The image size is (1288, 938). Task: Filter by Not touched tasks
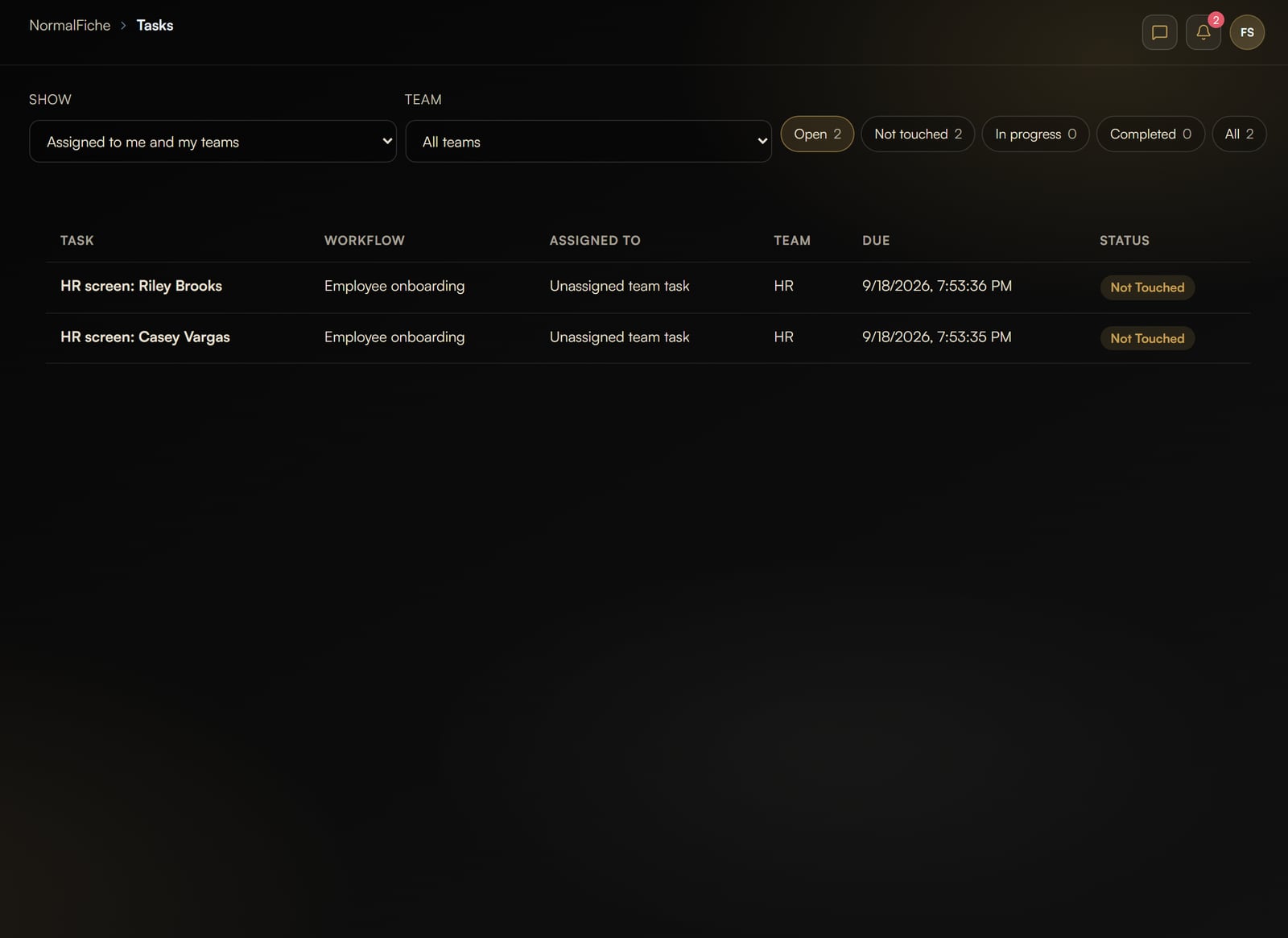(x=918, y=134)
